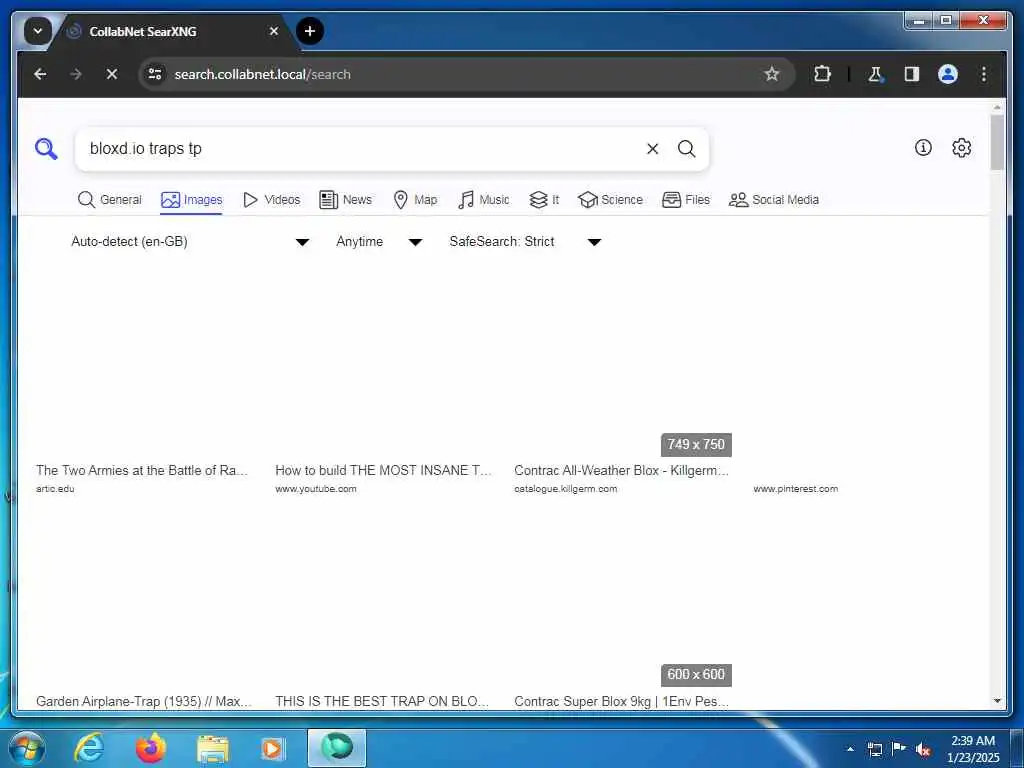The image size is (1024, 768).
Task: Open 'THIS IS THE BEST TRAP' result
Action: [382, 701]
